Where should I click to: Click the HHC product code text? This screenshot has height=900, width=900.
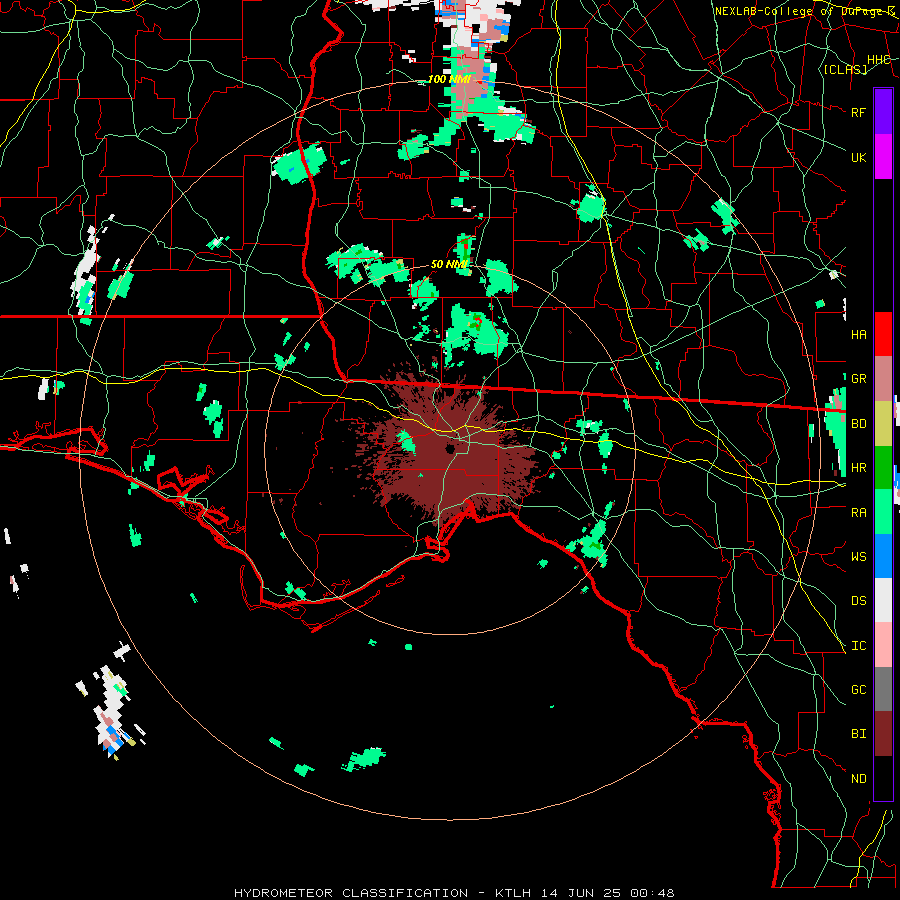pyautogui.click(x=878, y=60)
